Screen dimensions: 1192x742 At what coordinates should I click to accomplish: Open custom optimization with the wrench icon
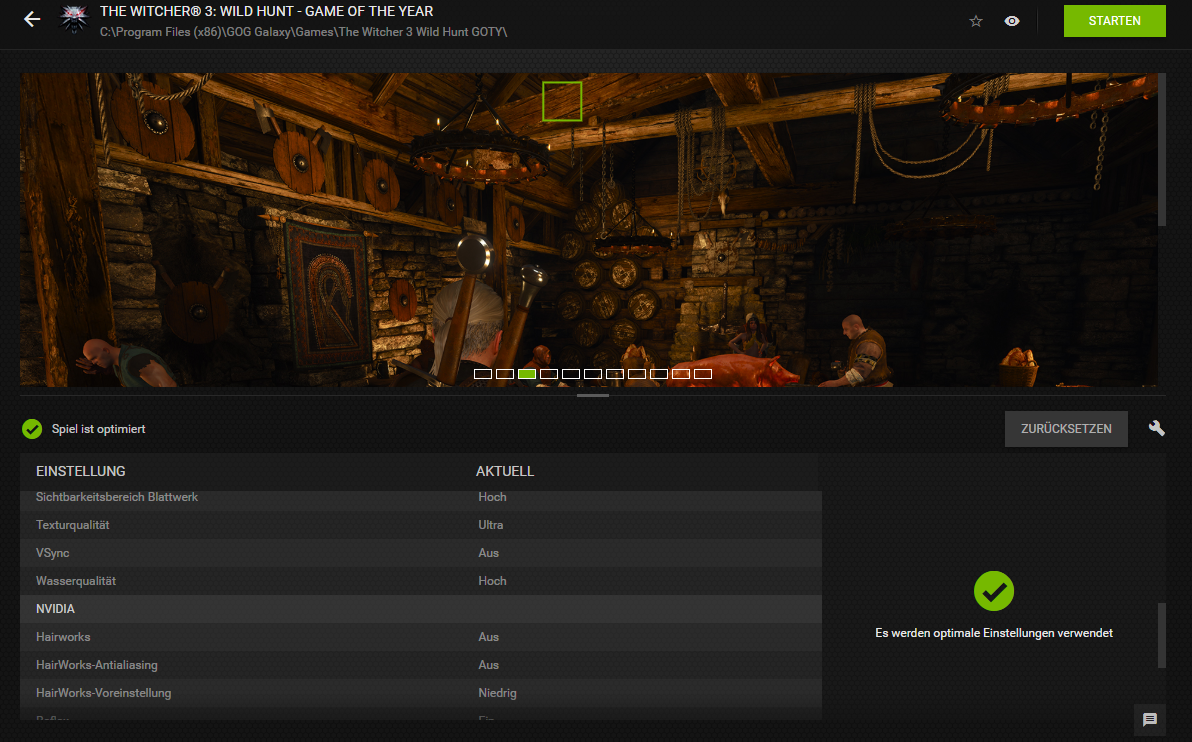pos(1156,428)
